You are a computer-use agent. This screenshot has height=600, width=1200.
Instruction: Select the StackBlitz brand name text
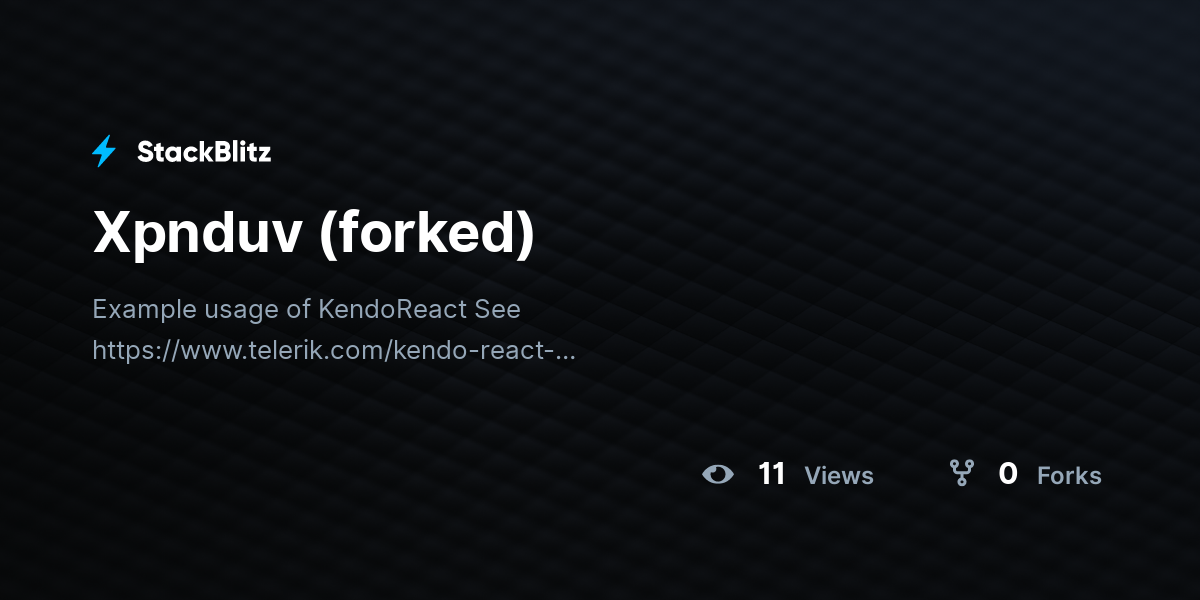point(204,152)
